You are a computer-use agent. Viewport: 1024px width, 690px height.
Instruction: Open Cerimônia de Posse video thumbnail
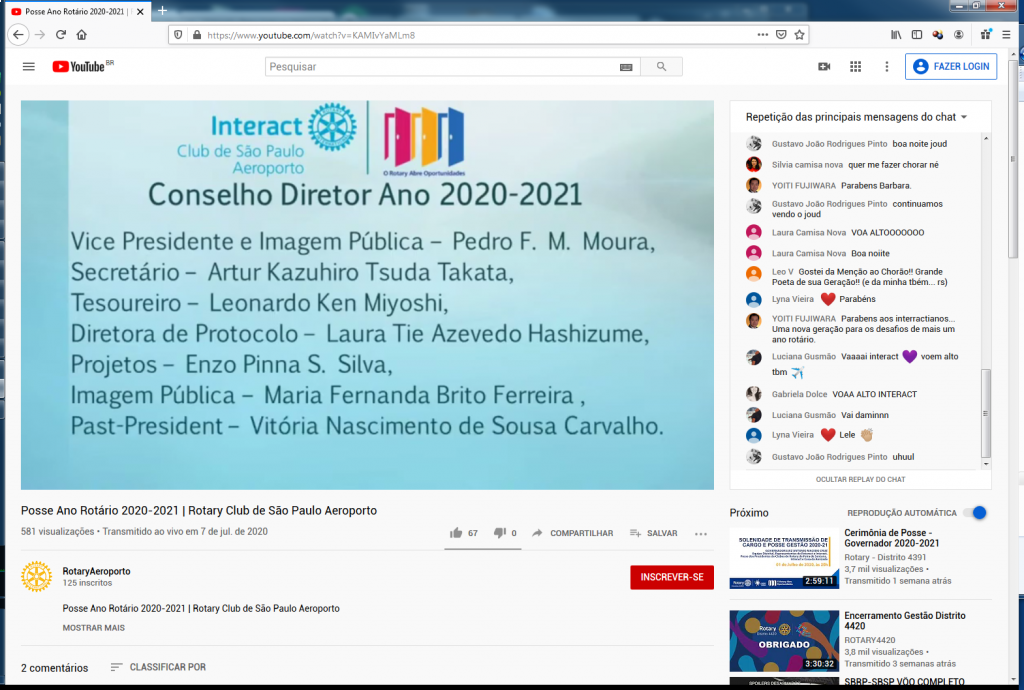(784, 558)
